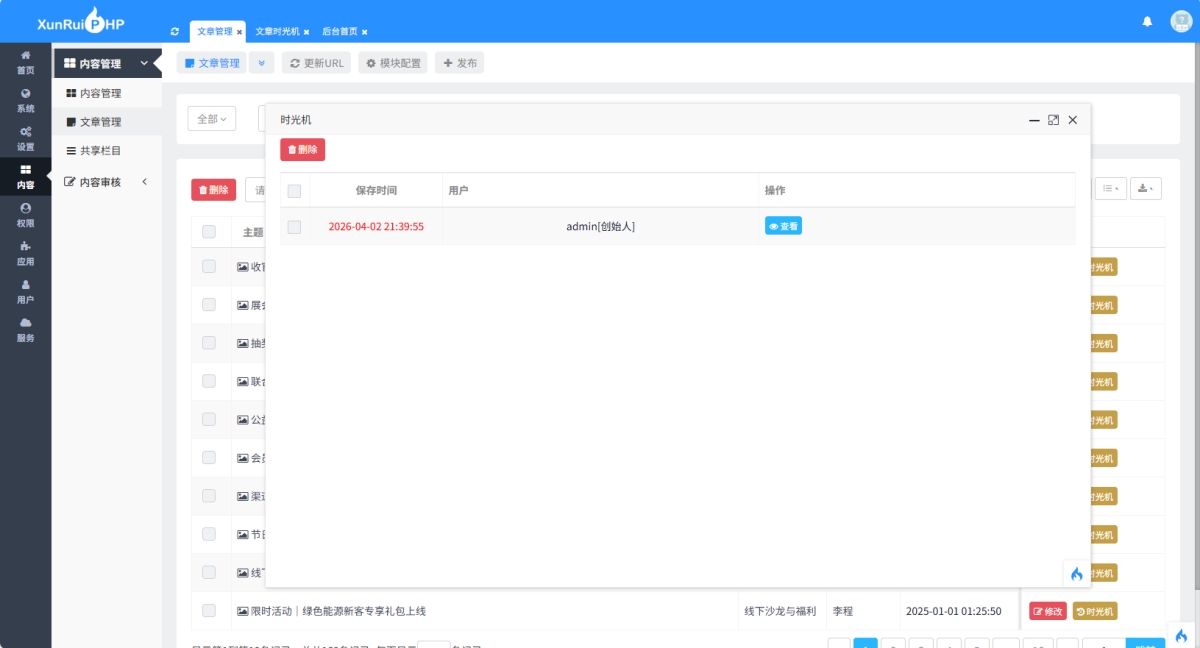Viewport: 1200px width, 648px height.
Task: Open the notification bell icon
Action: coord(1147,20)
